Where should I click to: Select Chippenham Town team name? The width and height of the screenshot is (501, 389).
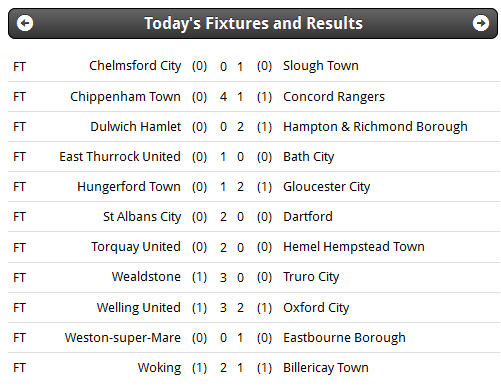pyautogui.click(x=125, y=97)
